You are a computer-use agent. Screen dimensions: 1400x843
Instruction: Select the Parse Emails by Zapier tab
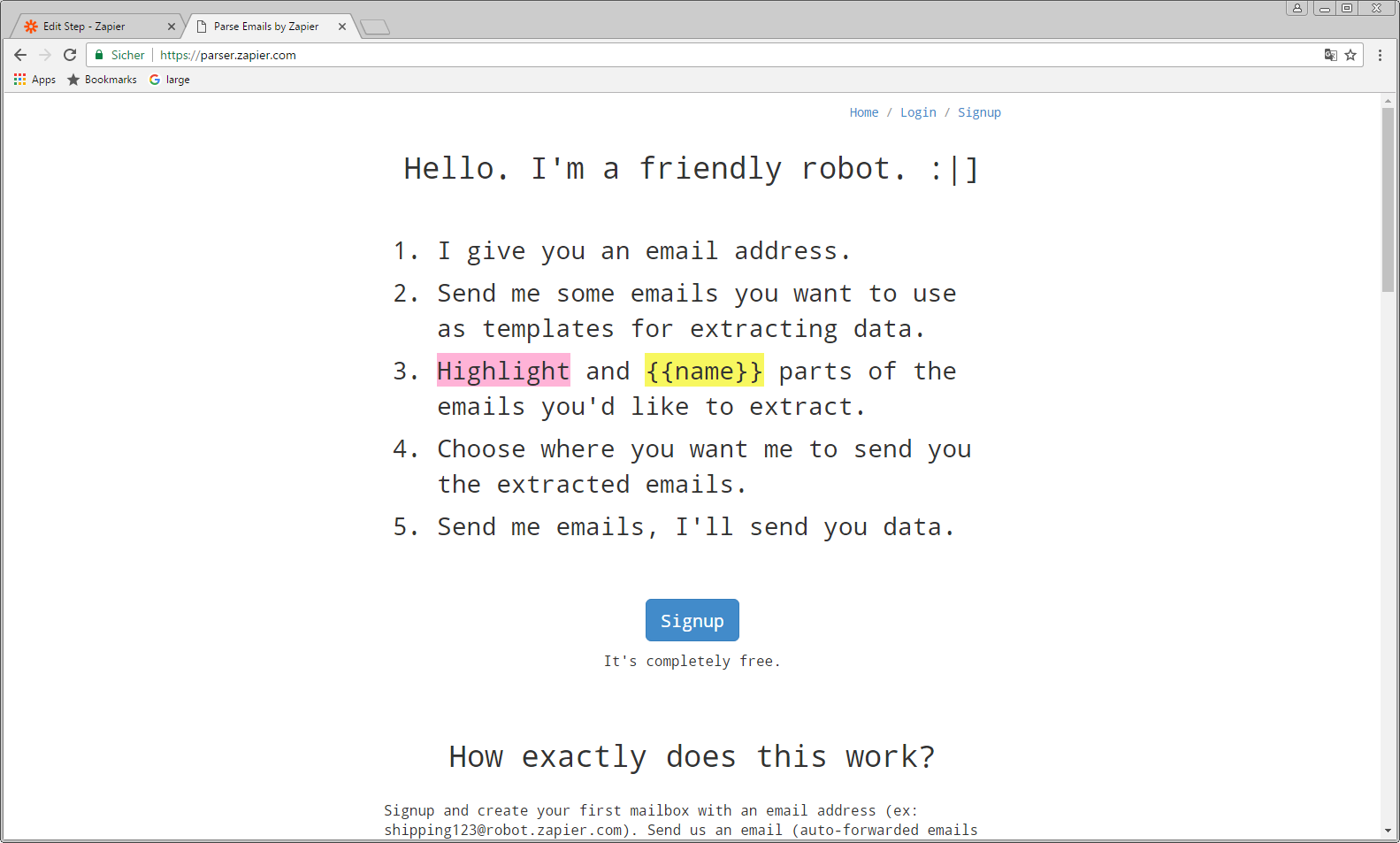[265, 27]
